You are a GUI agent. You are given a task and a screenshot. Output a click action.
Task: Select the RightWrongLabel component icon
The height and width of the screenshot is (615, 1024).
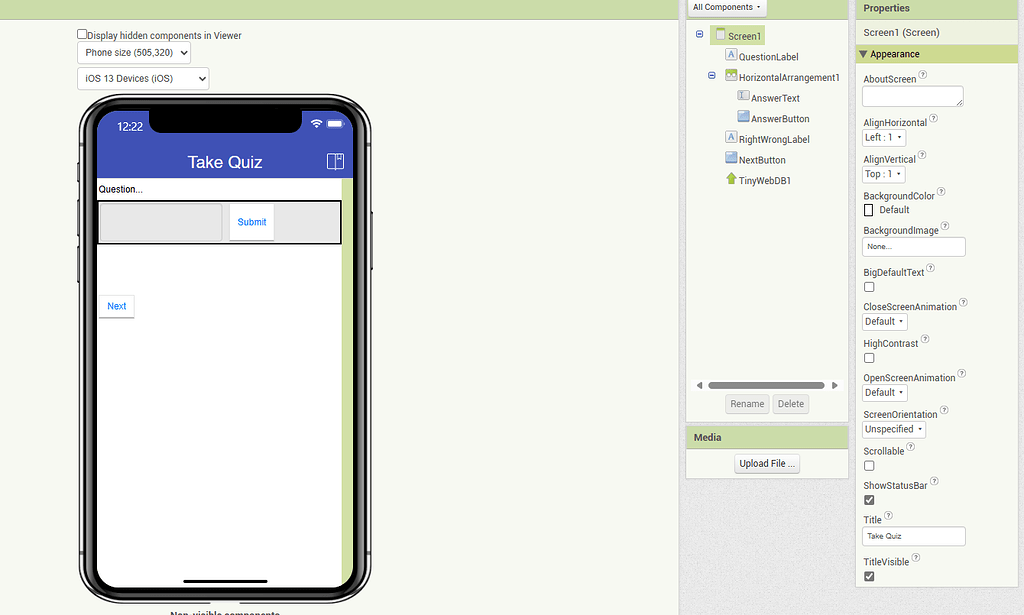731,138
